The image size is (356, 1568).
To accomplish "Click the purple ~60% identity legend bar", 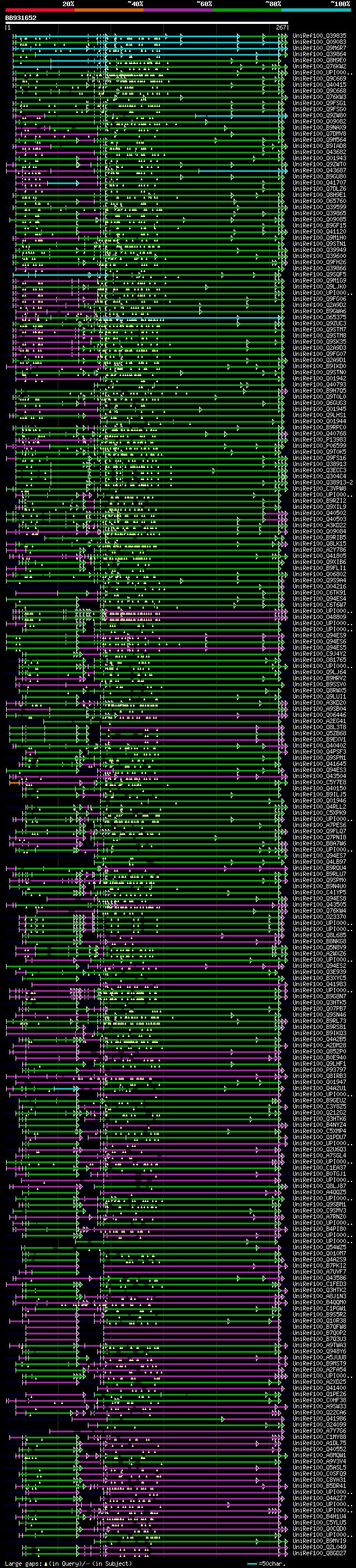I will tap(177, 10).
